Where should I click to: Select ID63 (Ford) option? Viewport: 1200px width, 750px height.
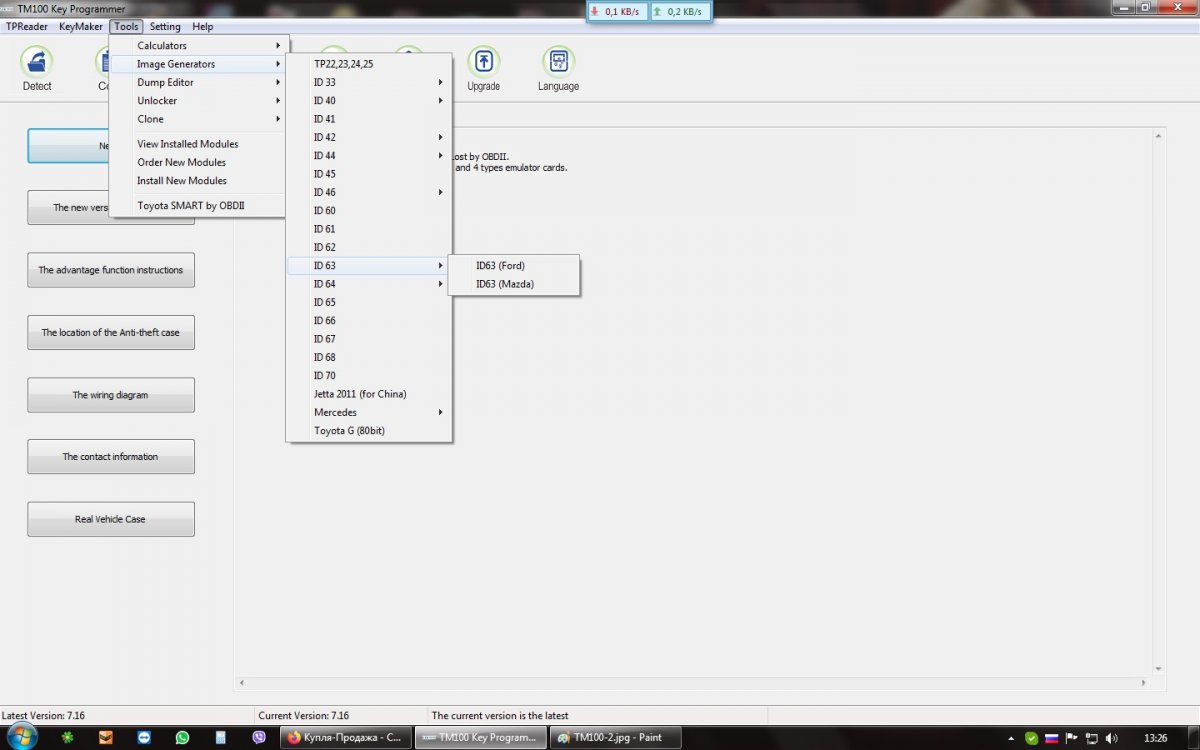coord(514,266)
